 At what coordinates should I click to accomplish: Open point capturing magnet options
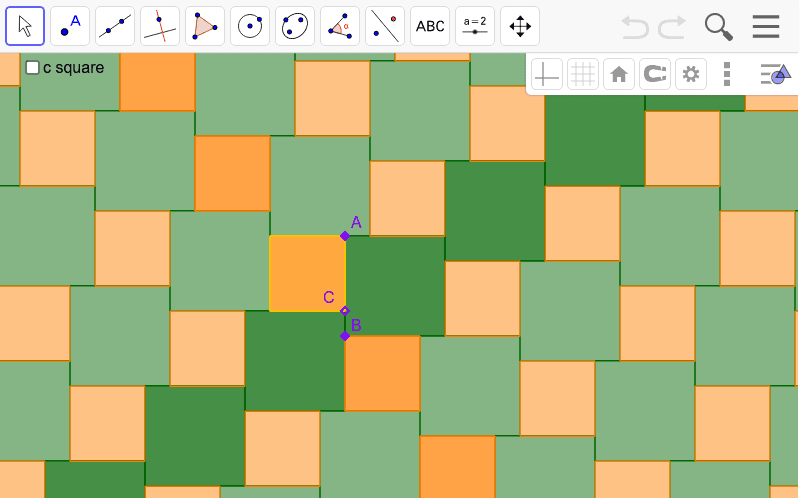click(x=655, y=74)
